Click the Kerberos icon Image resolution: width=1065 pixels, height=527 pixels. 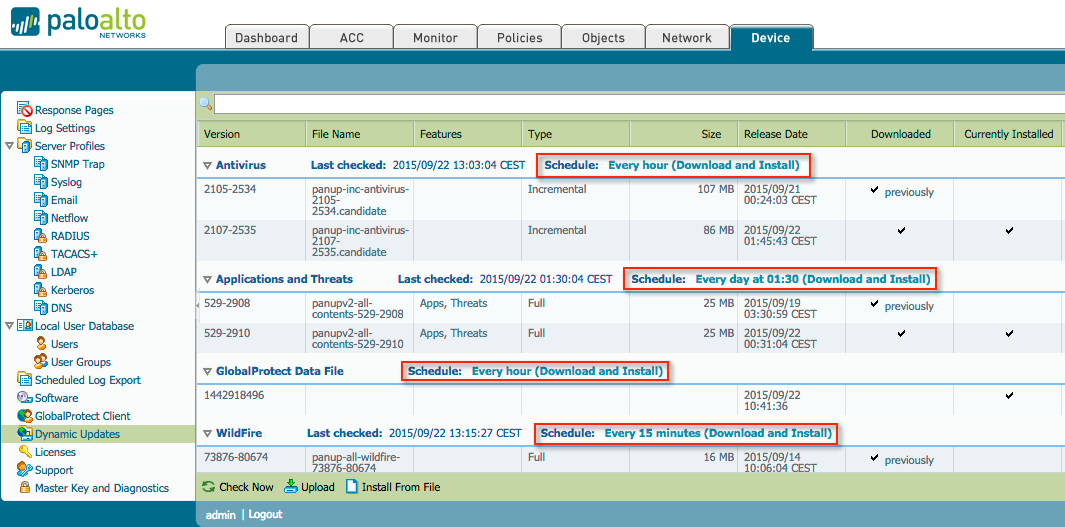tap(40, 290)
